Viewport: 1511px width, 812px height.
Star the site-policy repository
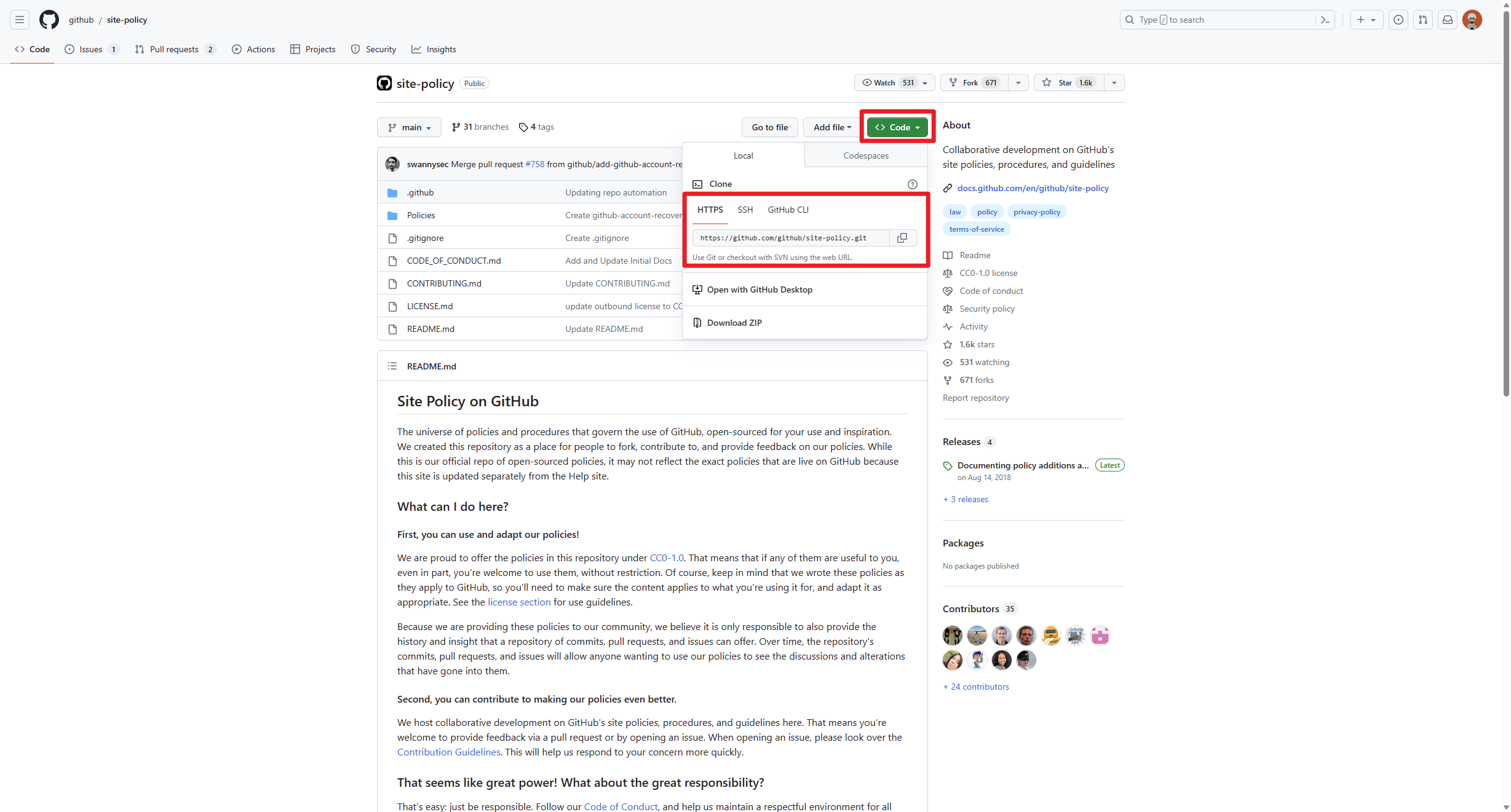coord(1069,83)
